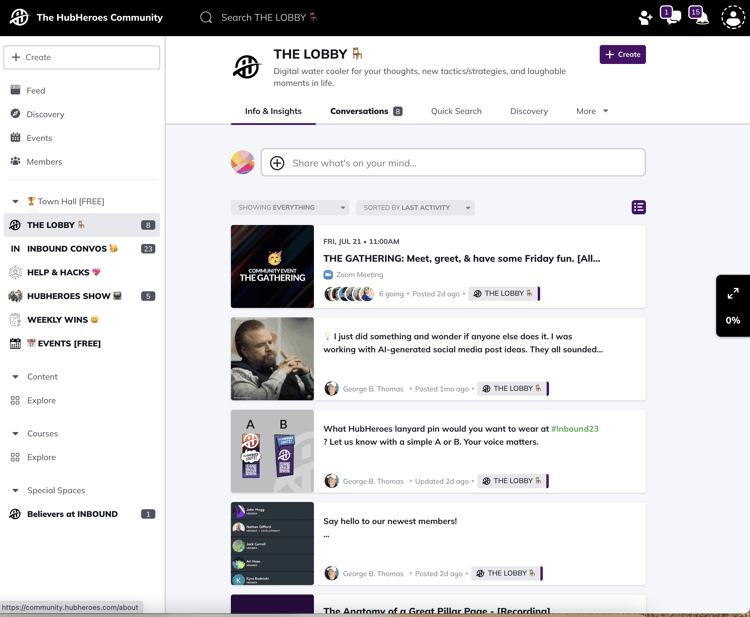Open Believers at INBOUND space
Viewport: 750px width, 617px height.
tap(81, 514)
